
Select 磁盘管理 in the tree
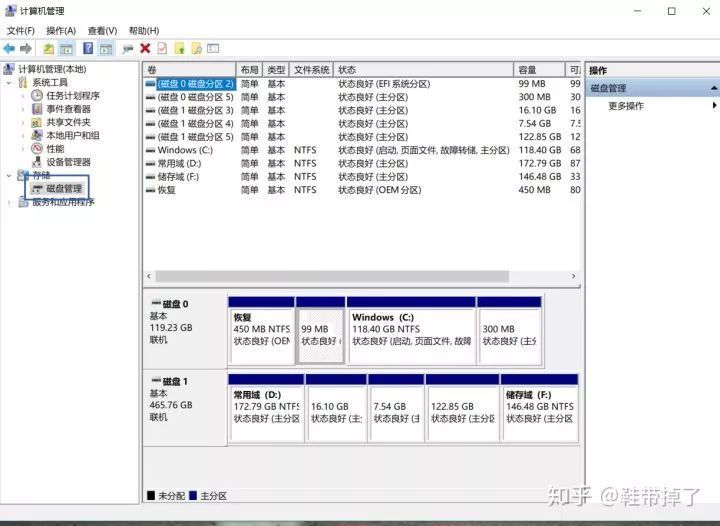pos(64,189)
